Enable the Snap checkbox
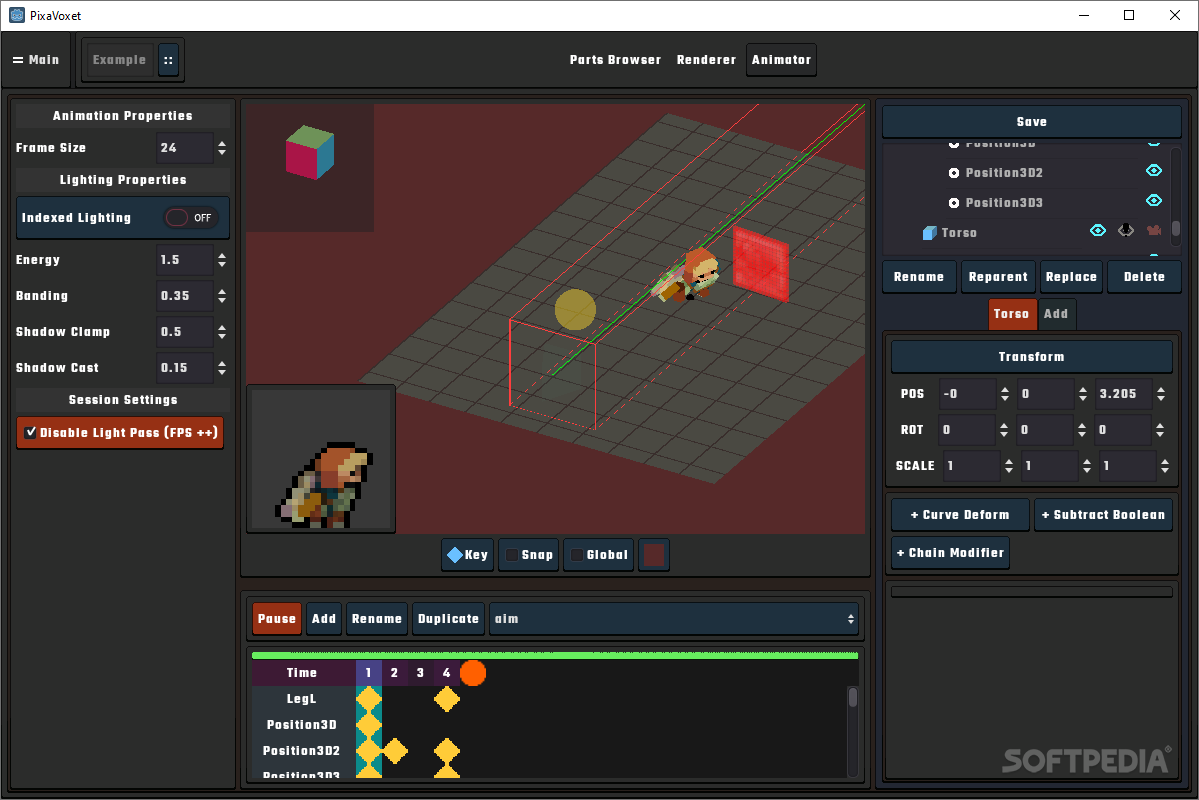1199x800 pixels. pyautogui.click(x=512, y=555)
